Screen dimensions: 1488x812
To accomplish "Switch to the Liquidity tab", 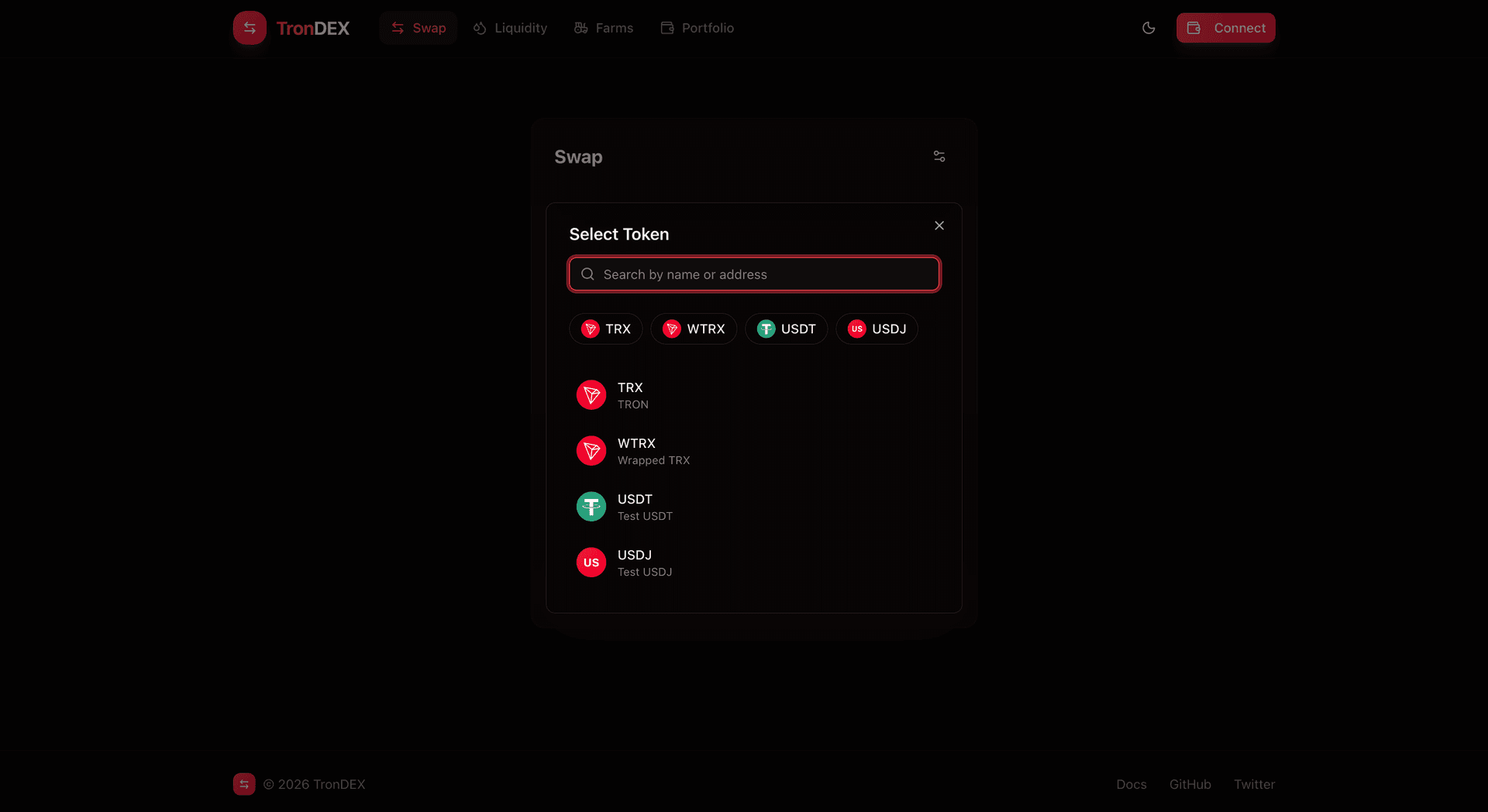I will point(510,28).
